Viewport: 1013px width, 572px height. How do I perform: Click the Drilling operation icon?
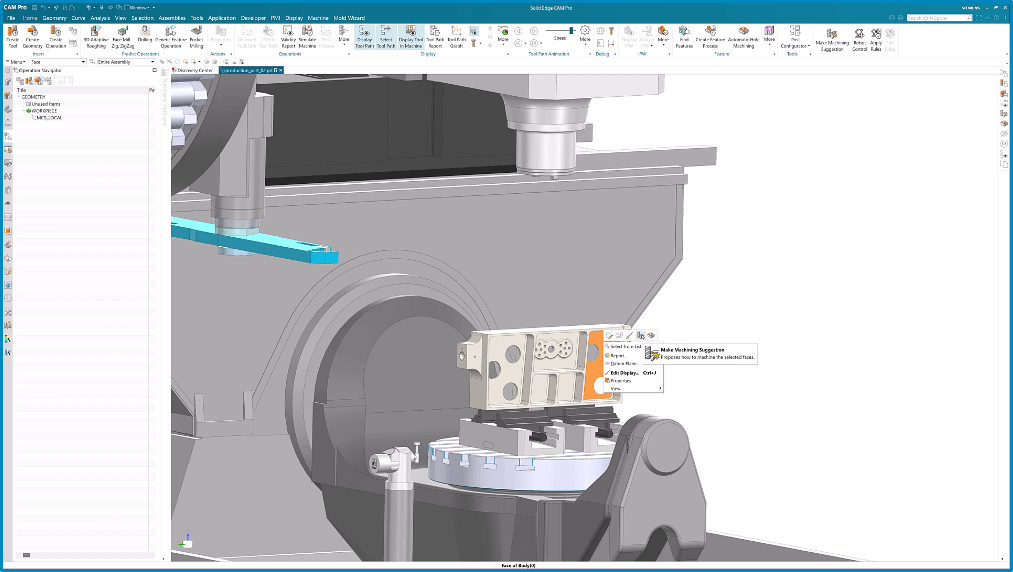click(x=145, y=35)
